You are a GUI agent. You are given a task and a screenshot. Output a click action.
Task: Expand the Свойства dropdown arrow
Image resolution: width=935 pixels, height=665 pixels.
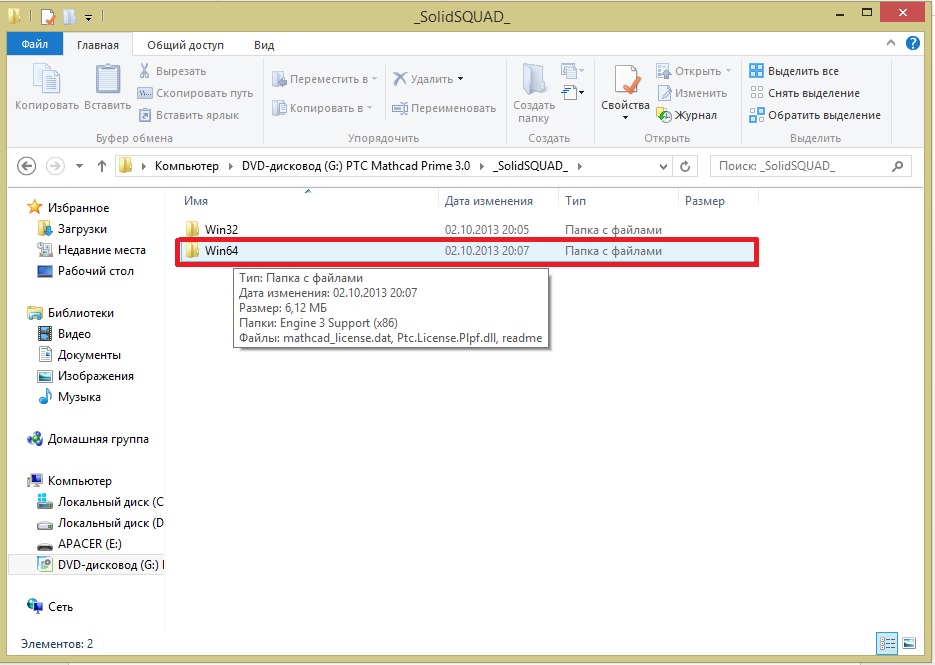coord(625,117)
